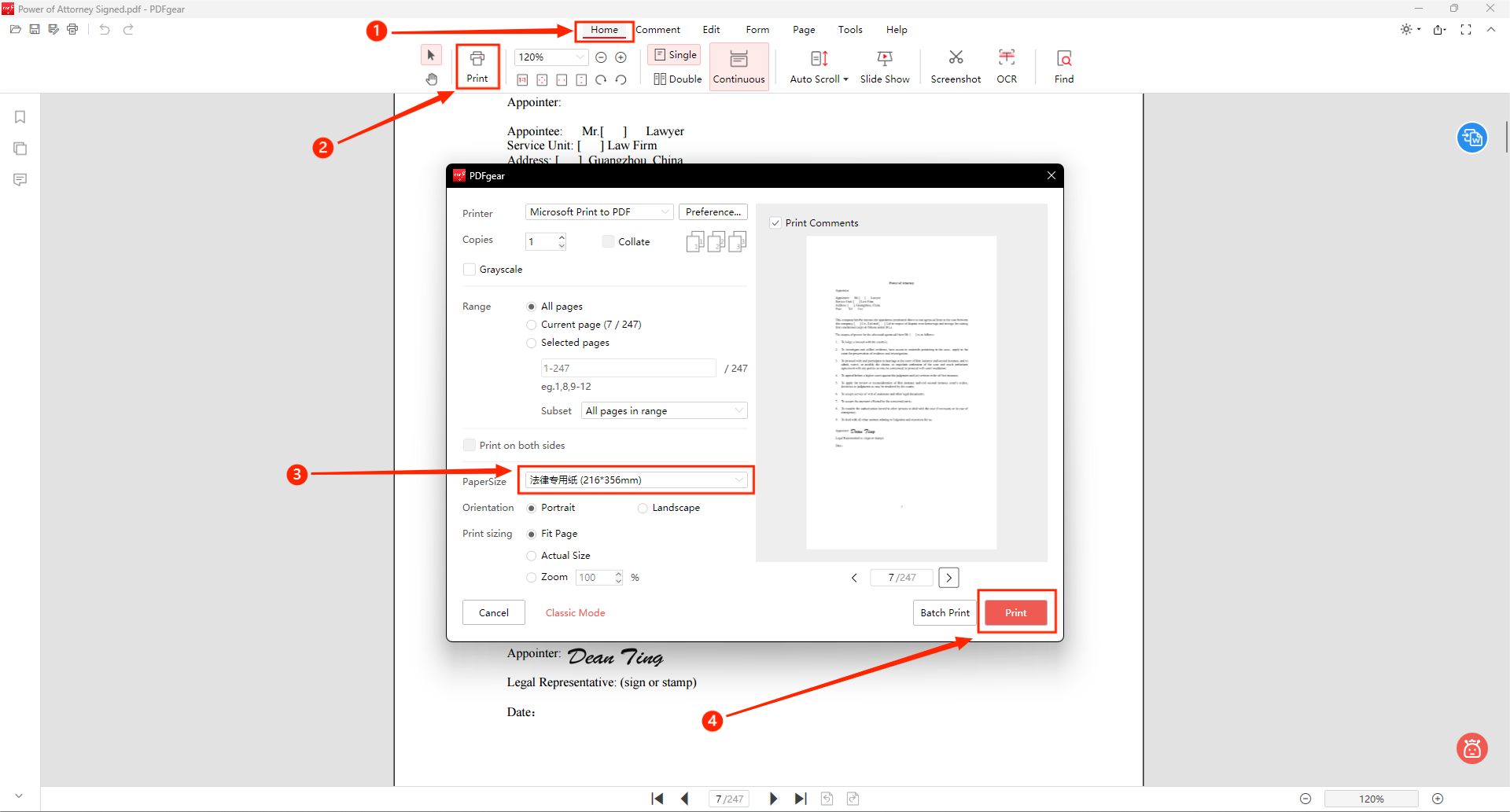This screenshot has width=1510, height=812.
Task: Click the next page arrow in print preview
Action: click(948, 577)
